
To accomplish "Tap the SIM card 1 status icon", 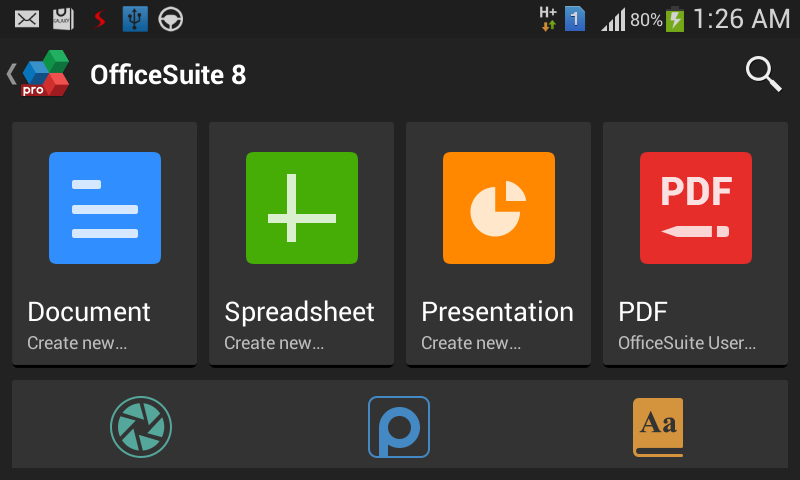I will point(574,19).
